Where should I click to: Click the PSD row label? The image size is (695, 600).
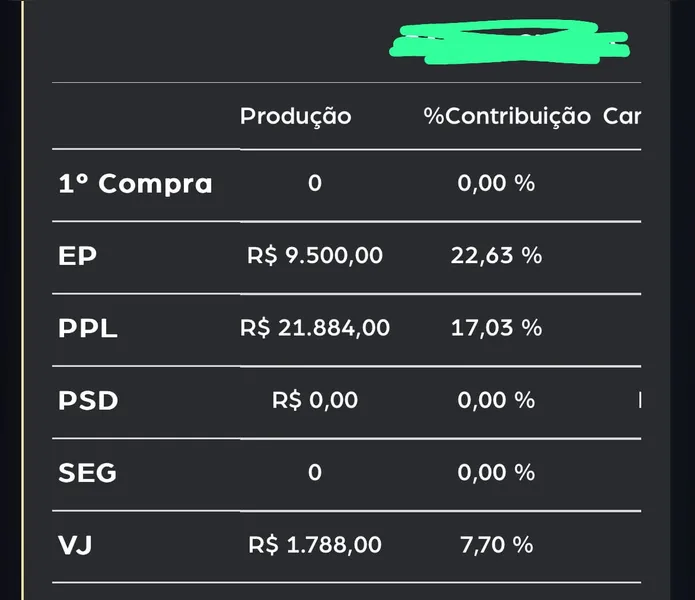pos(88,401)
